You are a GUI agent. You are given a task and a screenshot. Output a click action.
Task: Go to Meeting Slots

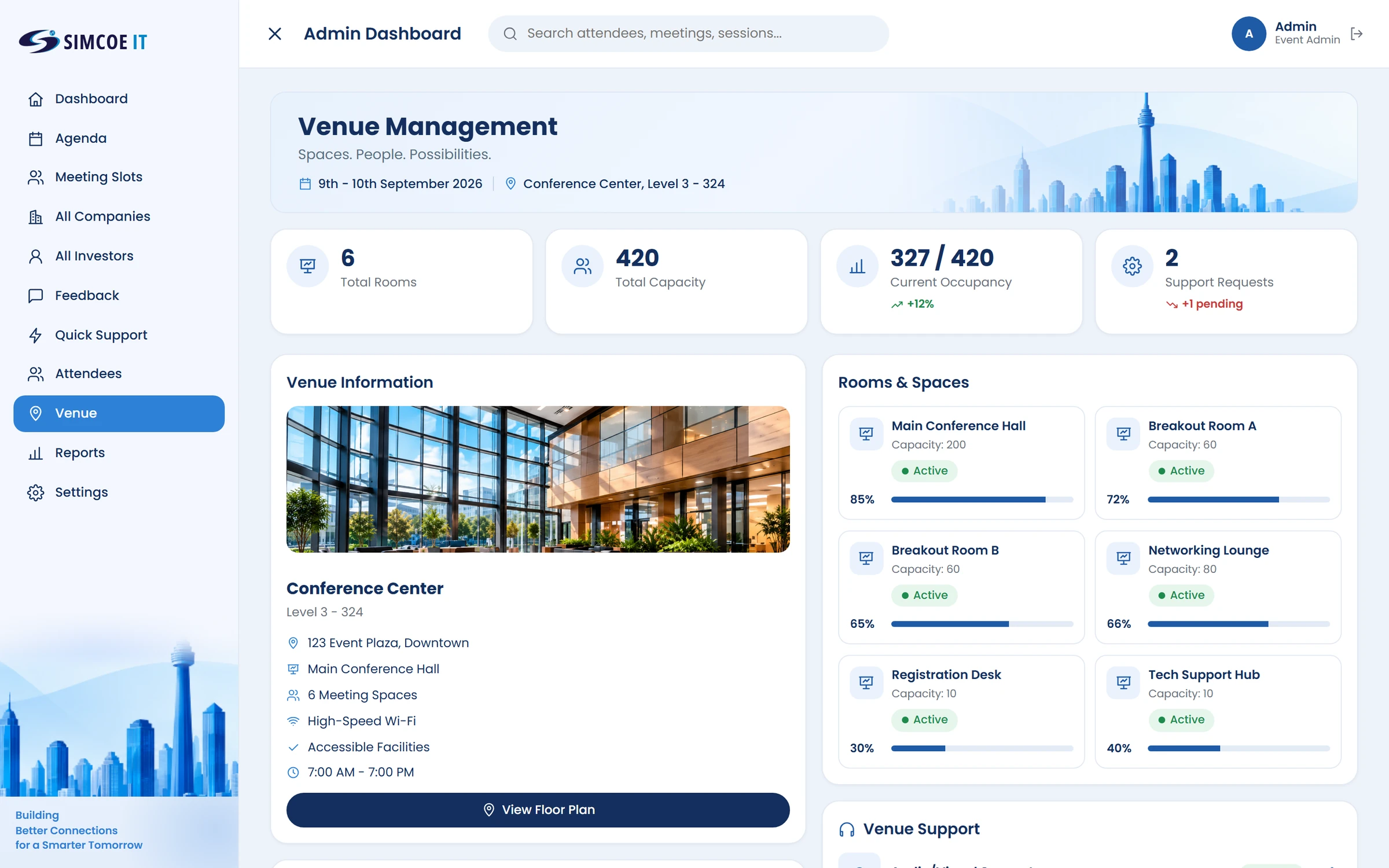click(119, 177)
